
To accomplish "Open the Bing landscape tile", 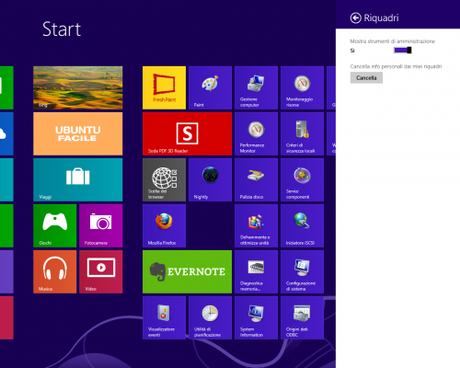I will [x=78, y=88].
